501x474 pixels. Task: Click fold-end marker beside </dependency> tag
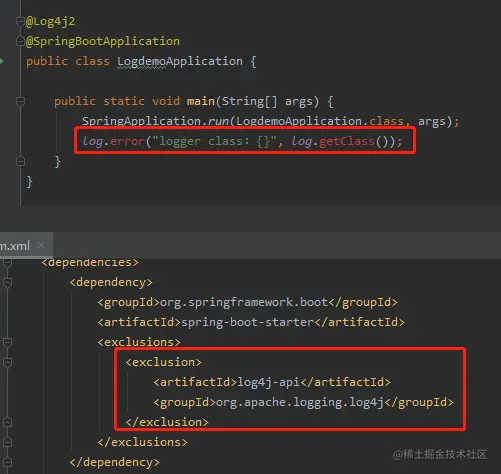pyautogui.click(x=7, y=462)
